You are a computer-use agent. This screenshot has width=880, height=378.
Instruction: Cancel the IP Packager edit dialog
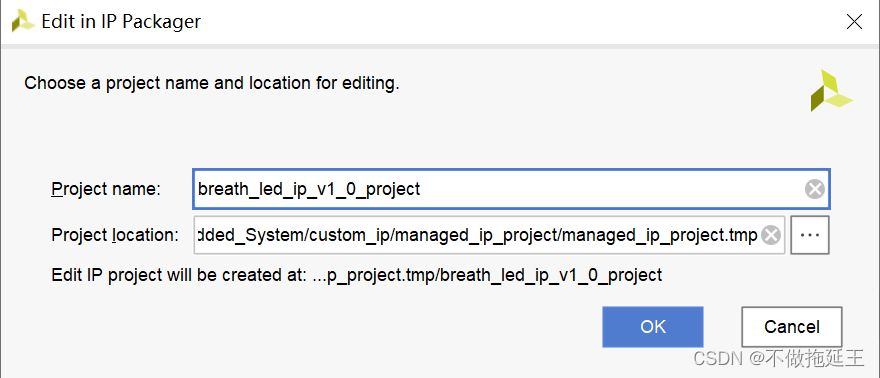click(792, 327)
